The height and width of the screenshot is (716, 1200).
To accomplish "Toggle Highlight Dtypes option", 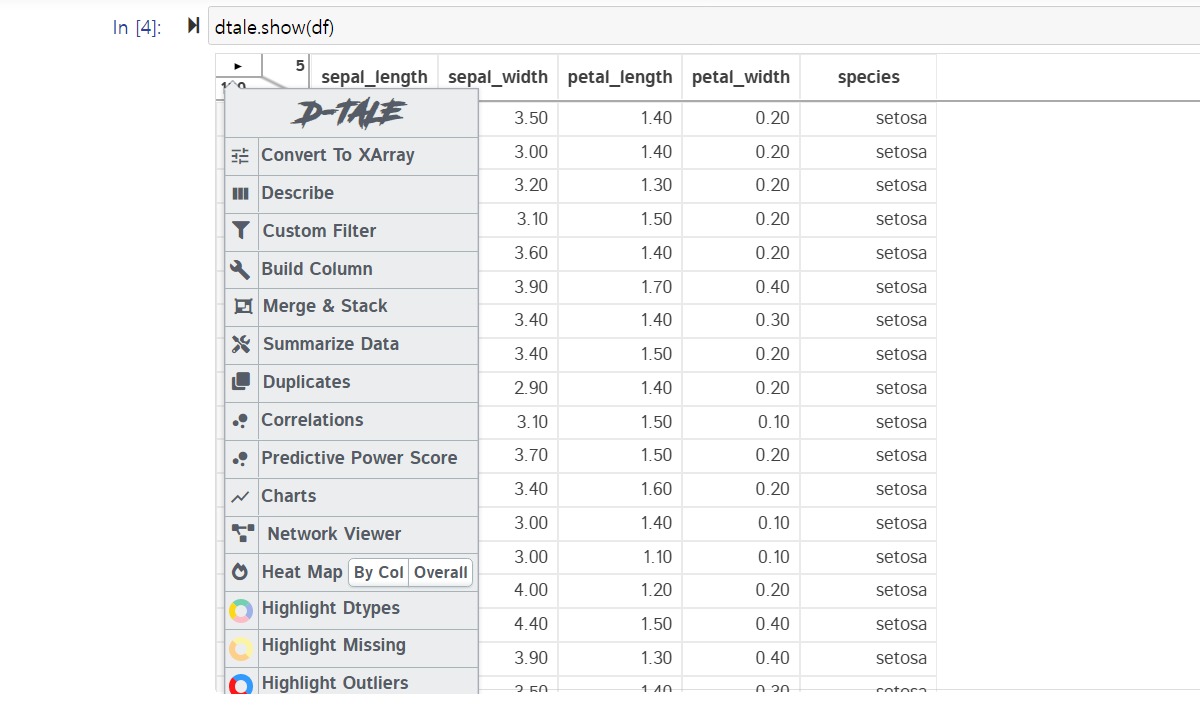I will pyautogui.click(x=352, y=610).
